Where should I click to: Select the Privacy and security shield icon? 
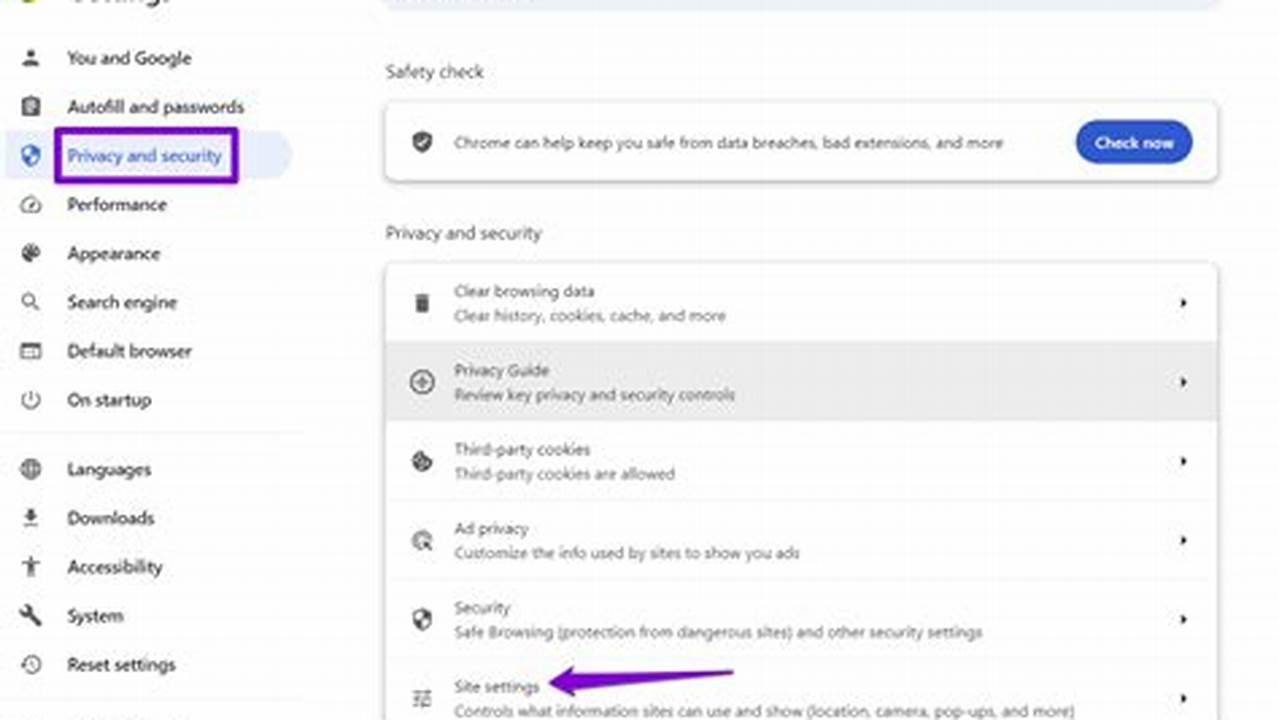pyautogui.click(x=31, y=156)
